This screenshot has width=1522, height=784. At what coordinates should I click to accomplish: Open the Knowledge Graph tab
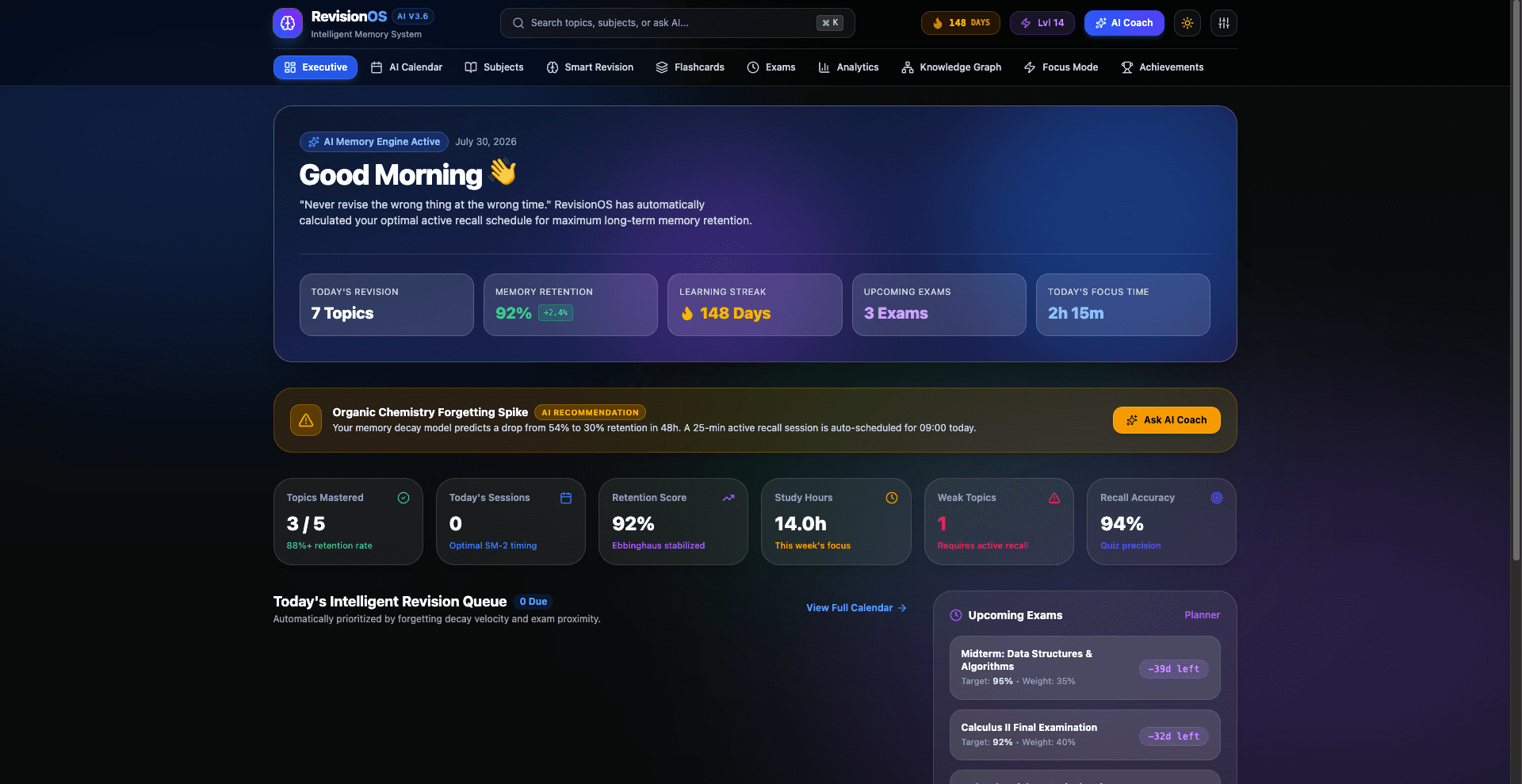click(x=951, y=67)
